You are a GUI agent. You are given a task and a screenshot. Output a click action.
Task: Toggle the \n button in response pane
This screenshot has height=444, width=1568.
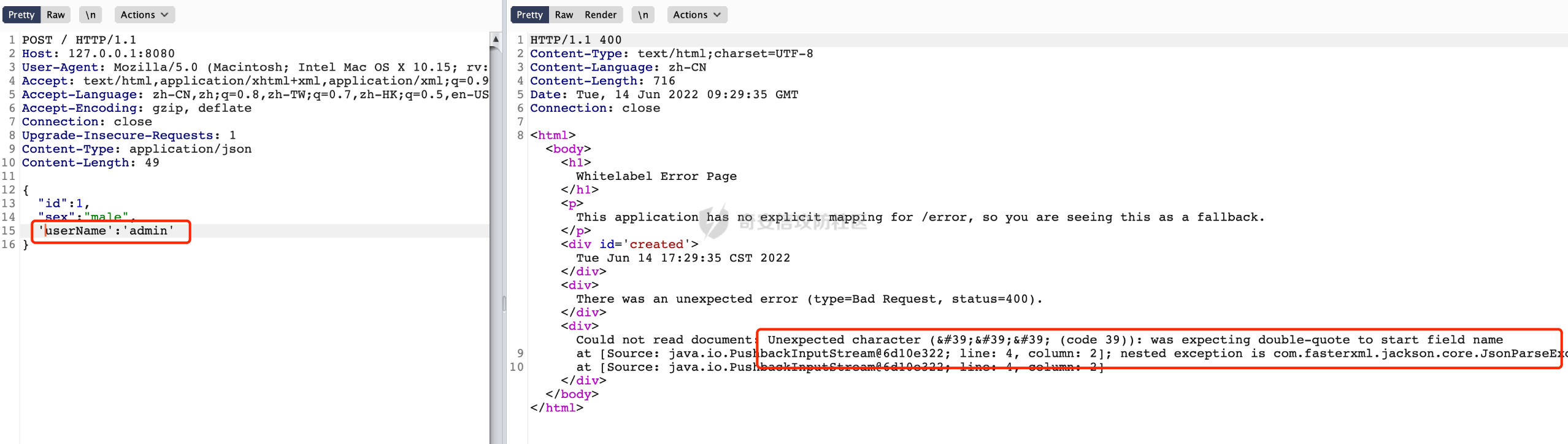tap(643, 15)
